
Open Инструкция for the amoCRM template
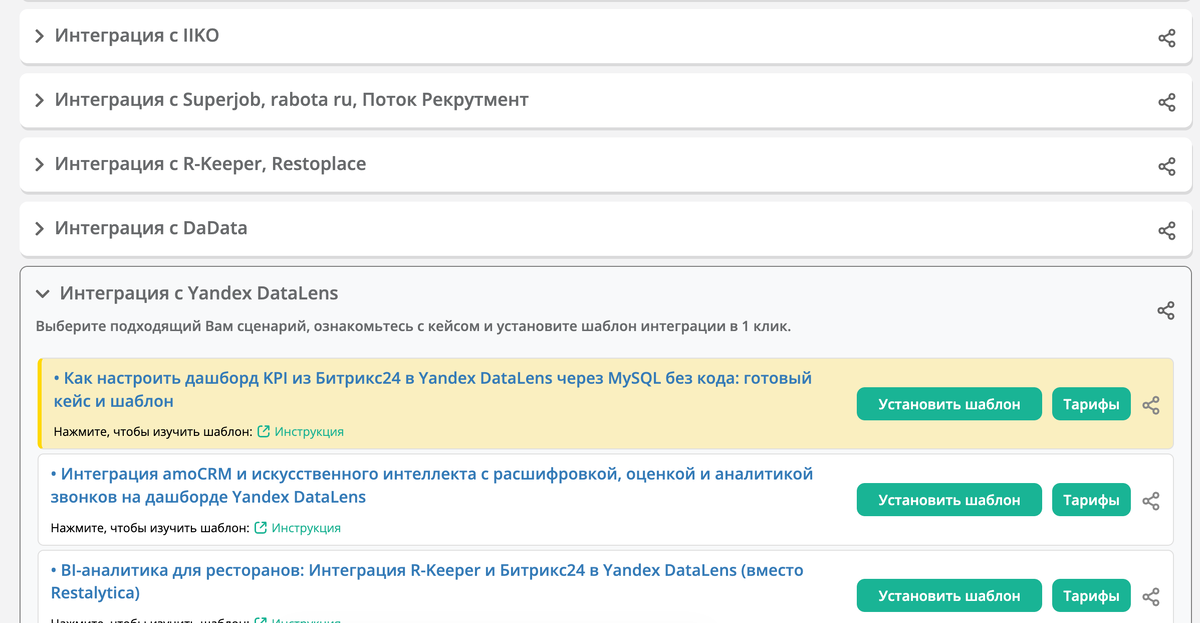tap(306, 528)
